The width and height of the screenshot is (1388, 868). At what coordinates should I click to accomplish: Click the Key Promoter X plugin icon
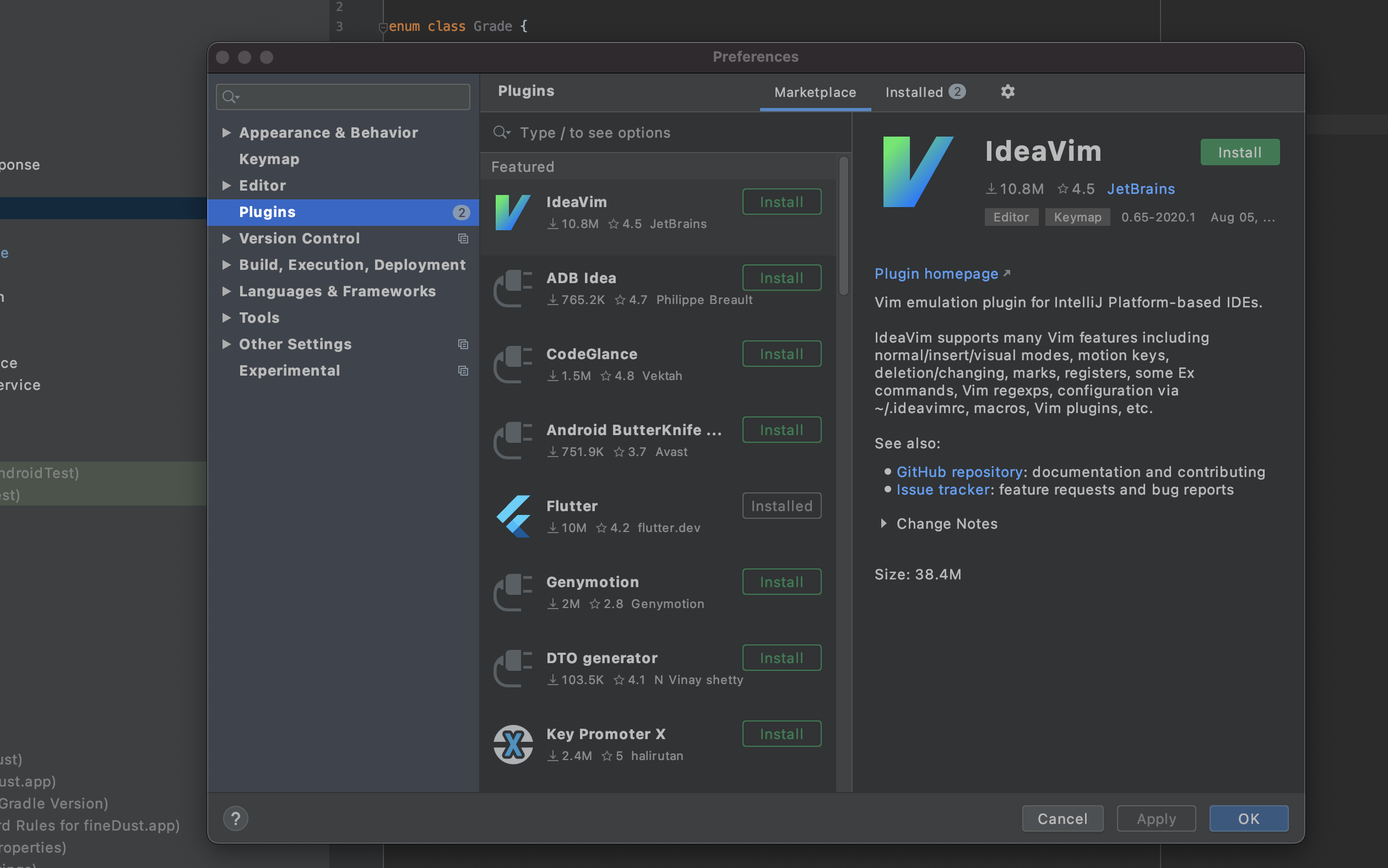click(x=513, y=744)
